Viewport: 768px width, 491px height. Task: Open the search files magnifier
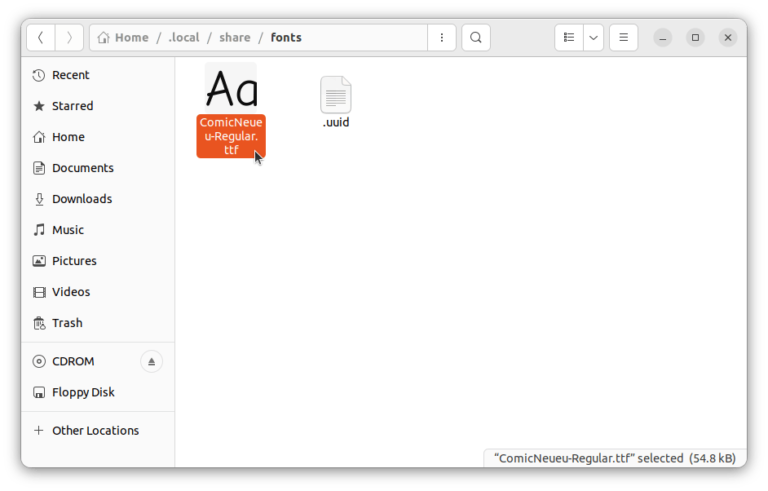point(476,38)
